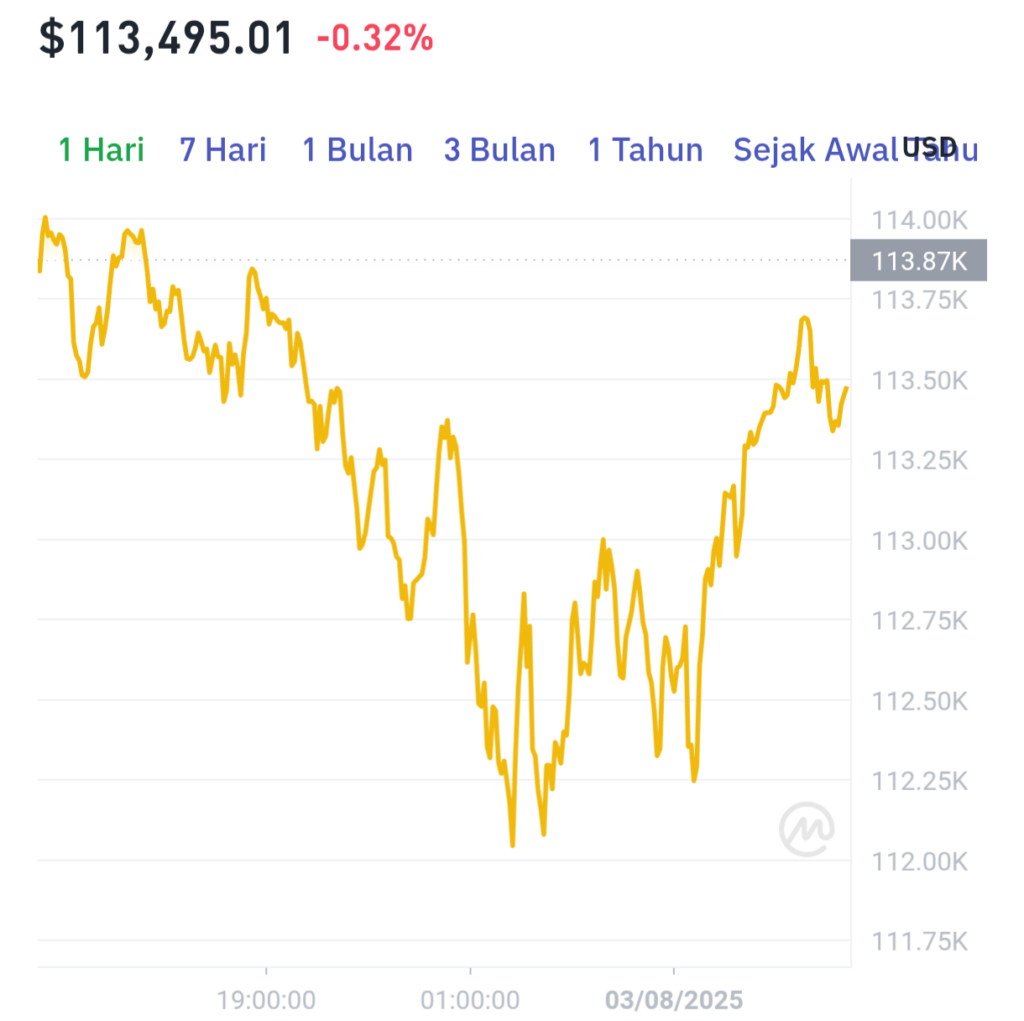The height and width of the screenshot is (1021, 1024).
Task: Click the -0.32% change indicator
Action: click(x=375, y=38)
